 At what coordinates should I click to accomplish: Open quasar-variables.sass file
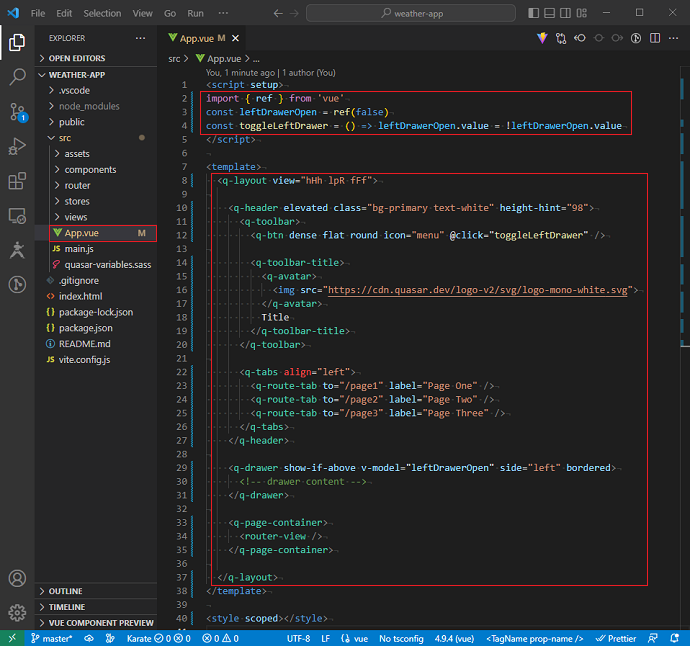coord(96,264)
